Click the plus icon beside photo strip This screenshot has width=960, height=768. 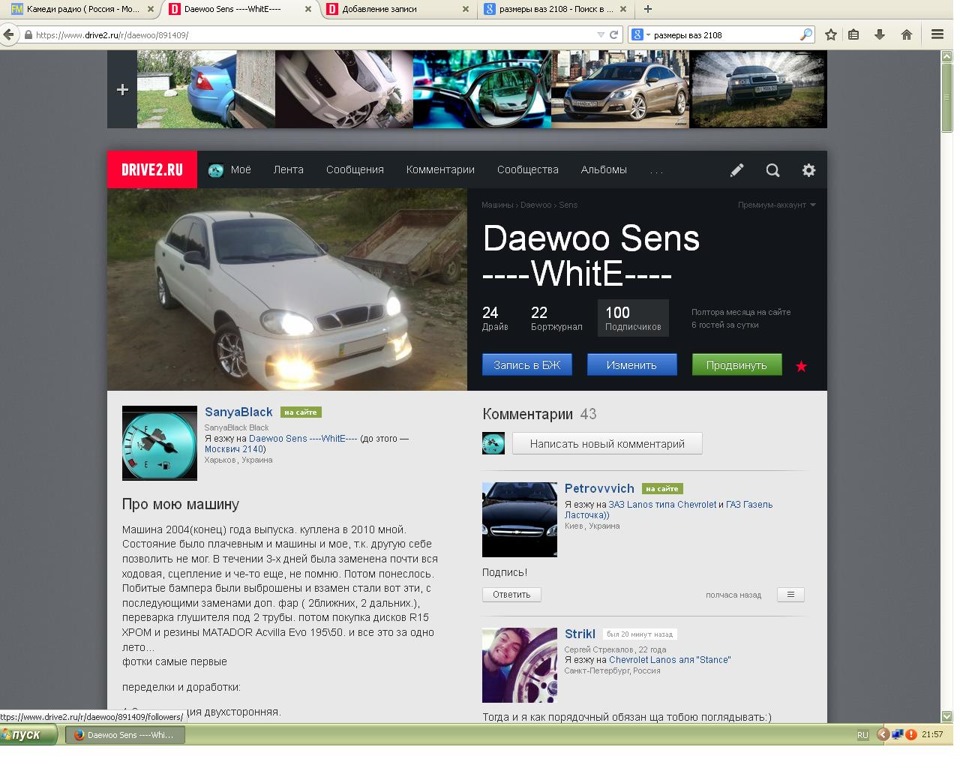(x=122, y=89)
